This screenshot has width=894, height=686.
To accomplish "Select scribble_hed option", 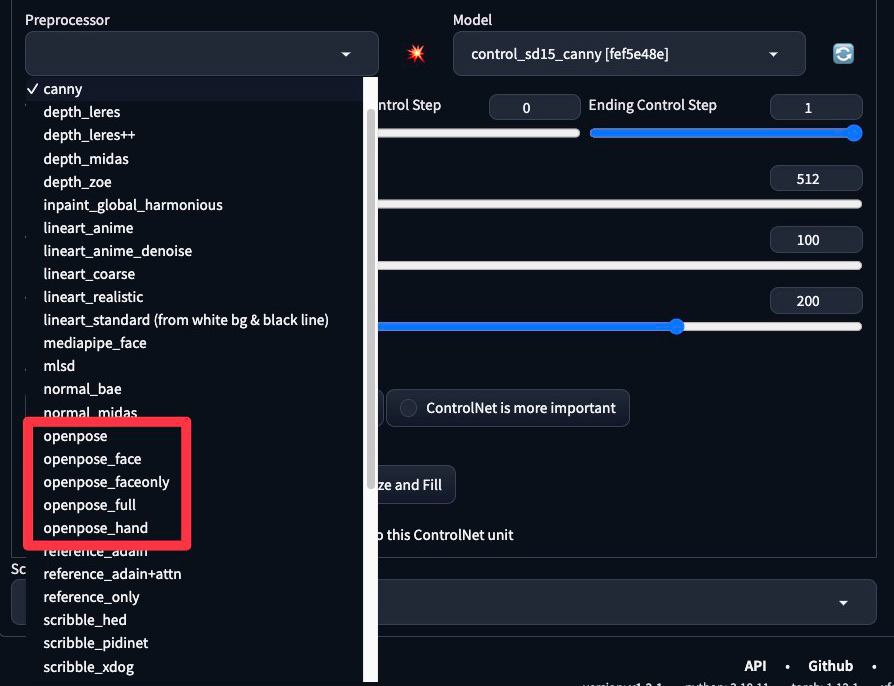I will (194, 620).
